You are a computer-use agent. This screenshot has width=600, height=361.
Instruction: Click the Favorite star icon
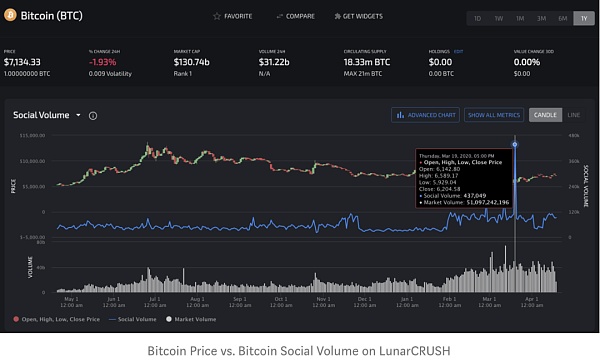217,16
